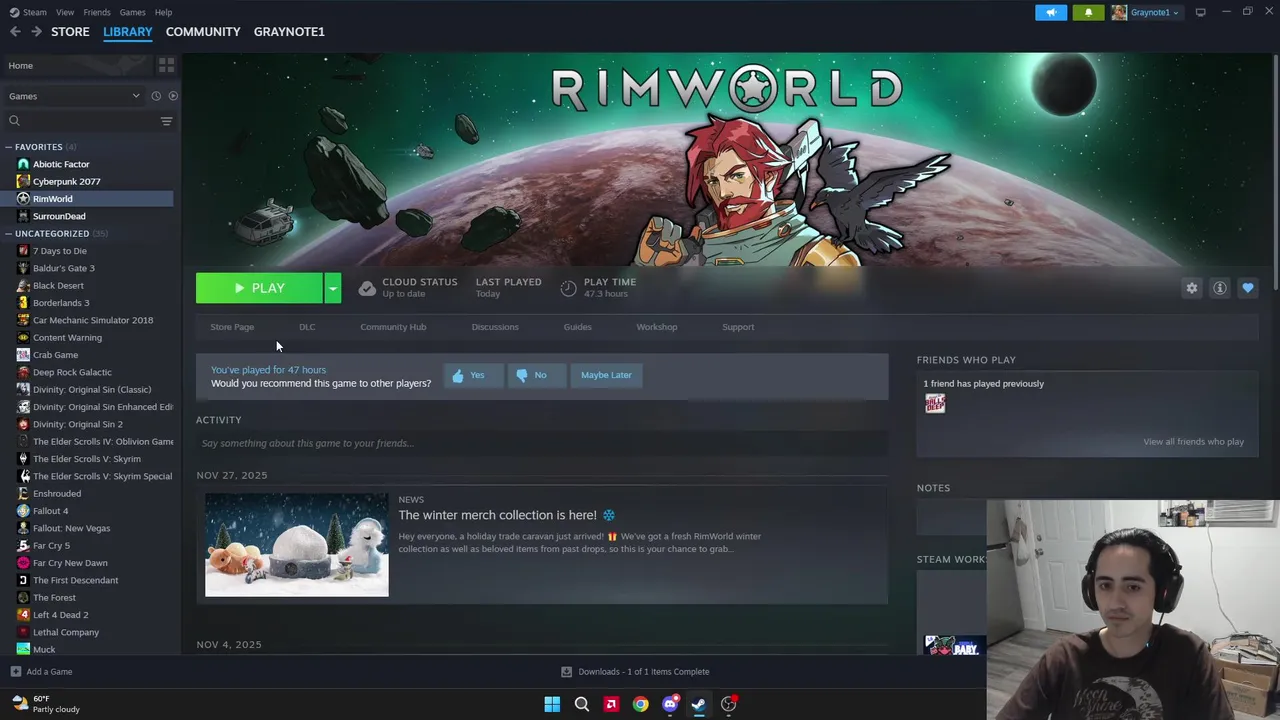Open the Support link
1280x720 pixels.
tap(738, 327)
